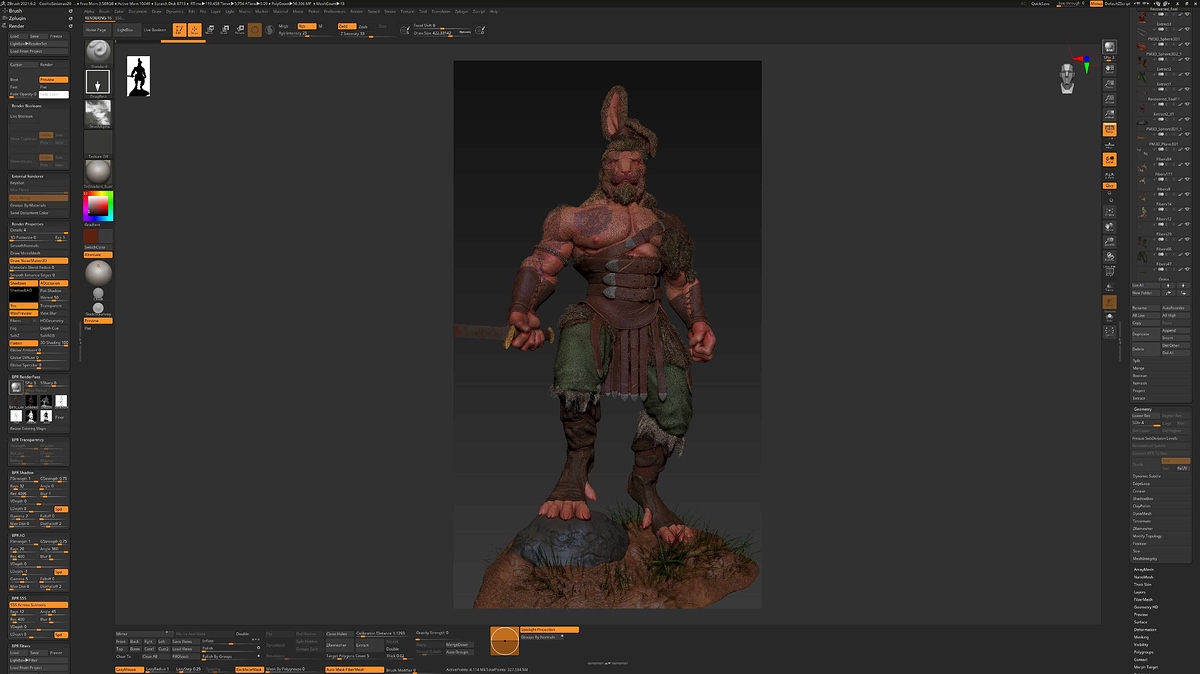Image resolution: width=1200 pixels, height=674 pixels.
Task: Adjust the SDiv subdivision slider
Action: (x=1146, y=423)
